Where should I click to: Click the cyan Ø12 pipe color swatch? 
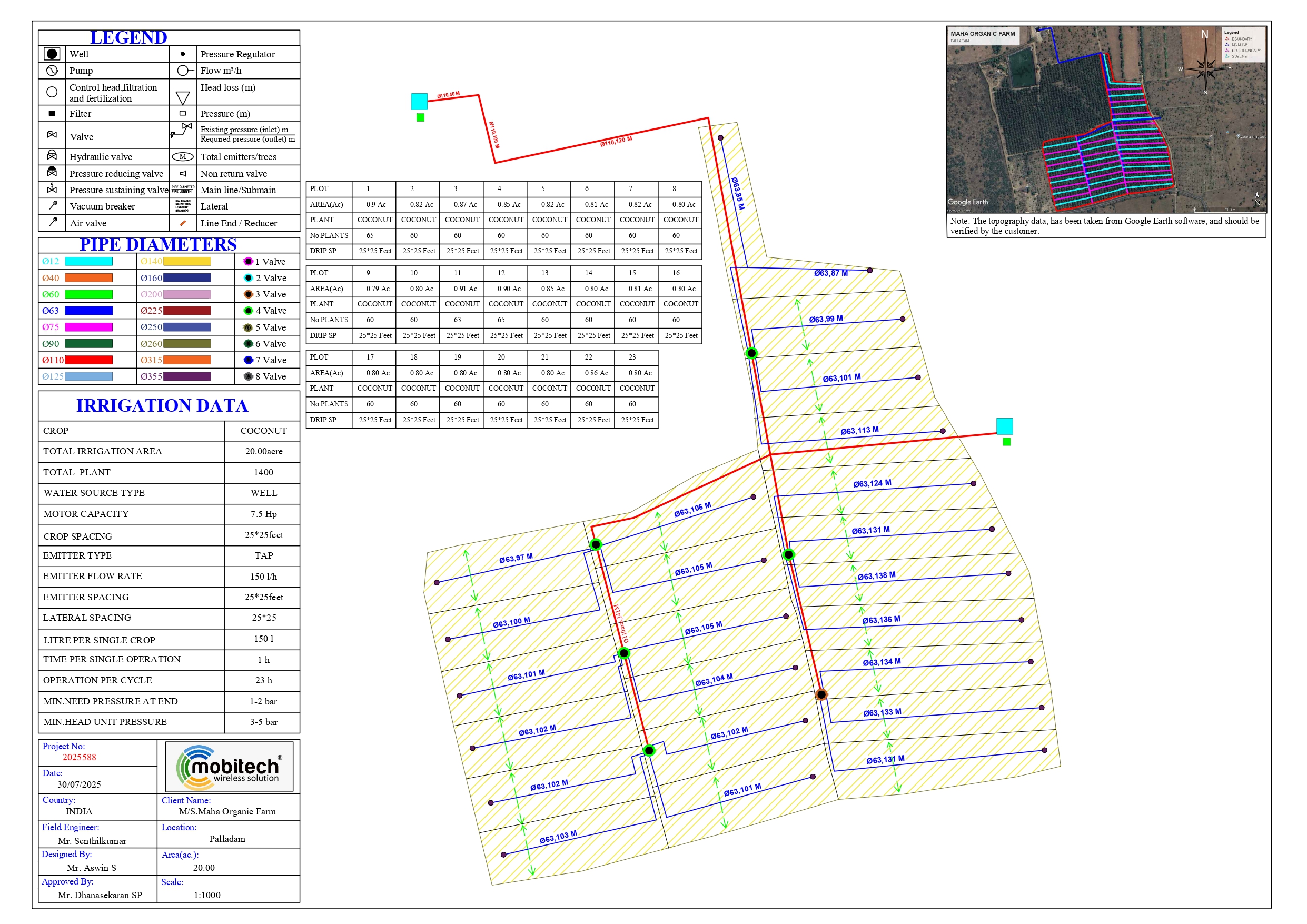click(89, 261)
